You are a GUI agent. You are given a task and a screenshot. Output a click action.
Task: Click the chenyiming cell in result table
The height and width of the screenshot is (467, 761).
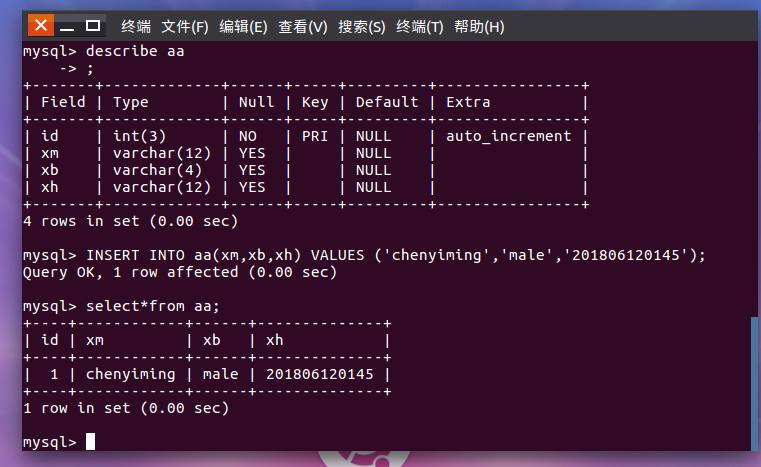point(131,374)
